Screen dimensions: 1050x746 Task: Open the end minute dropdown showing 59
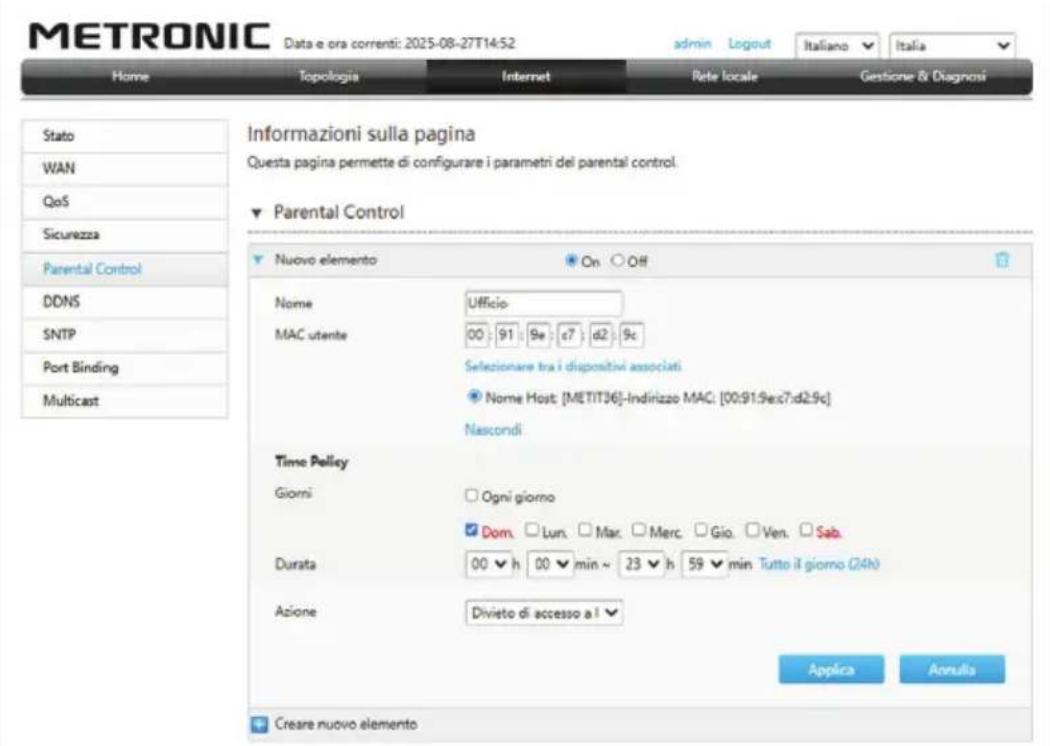pos(704,564)
